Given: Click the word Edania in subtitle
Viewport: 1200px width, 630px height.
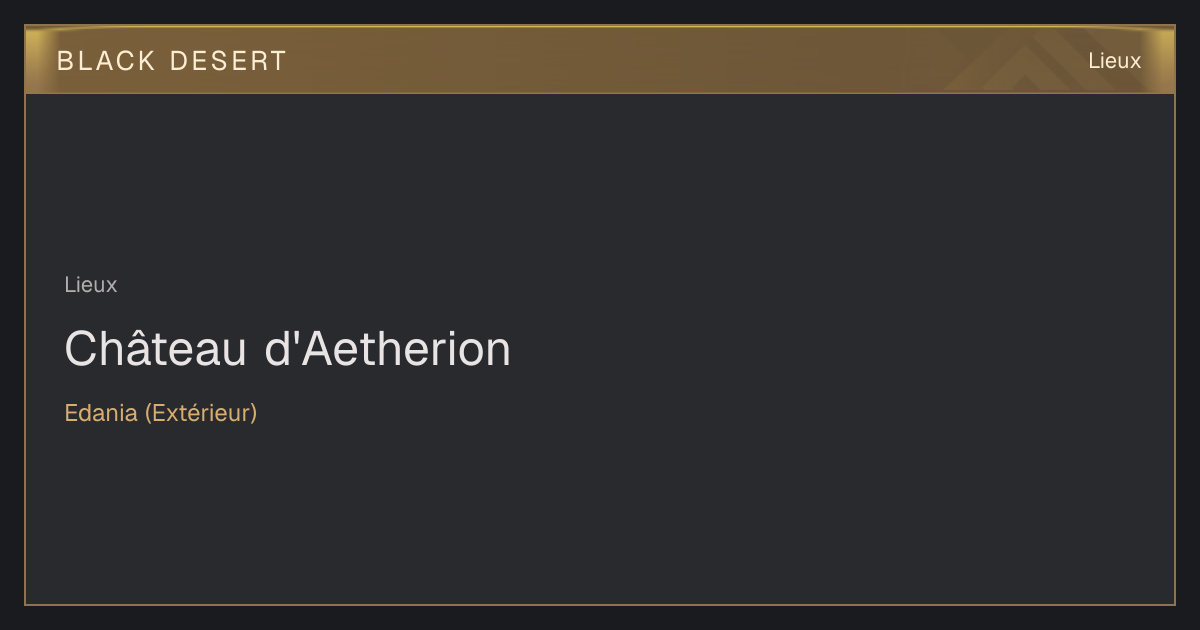Looking at the screenshot, I should (x=101, y=412).
